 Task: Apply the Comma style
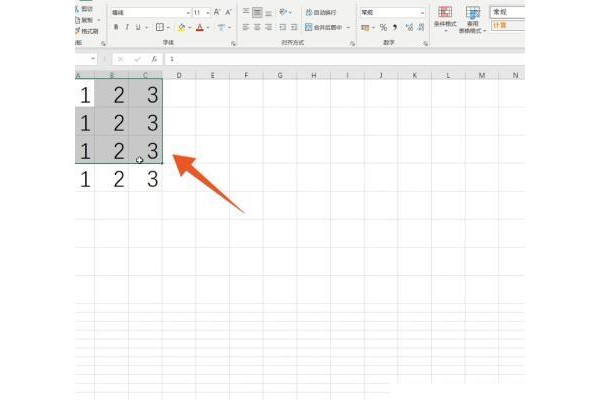(395, 28)
